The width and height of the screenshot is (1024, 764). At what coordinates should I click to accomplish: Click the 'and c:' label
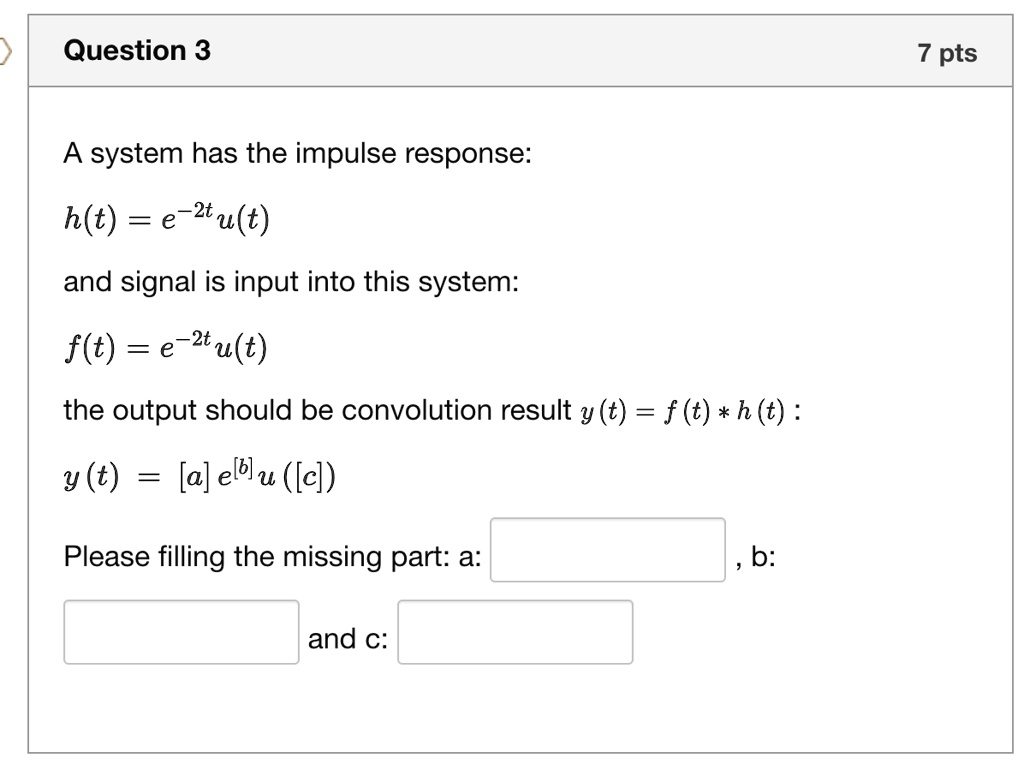(x=348, y=639)
